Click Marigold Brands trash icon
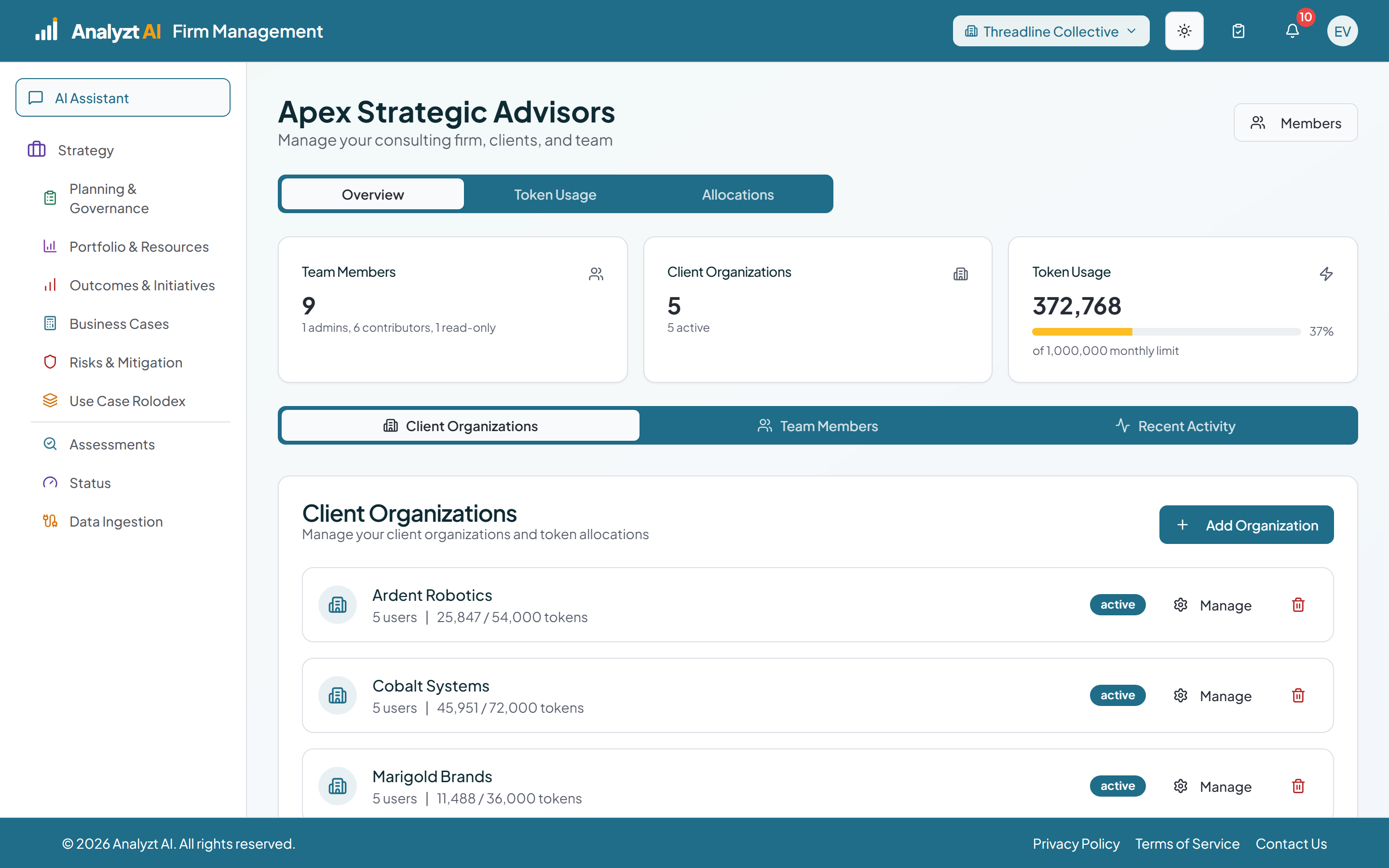 point(1298,786)
